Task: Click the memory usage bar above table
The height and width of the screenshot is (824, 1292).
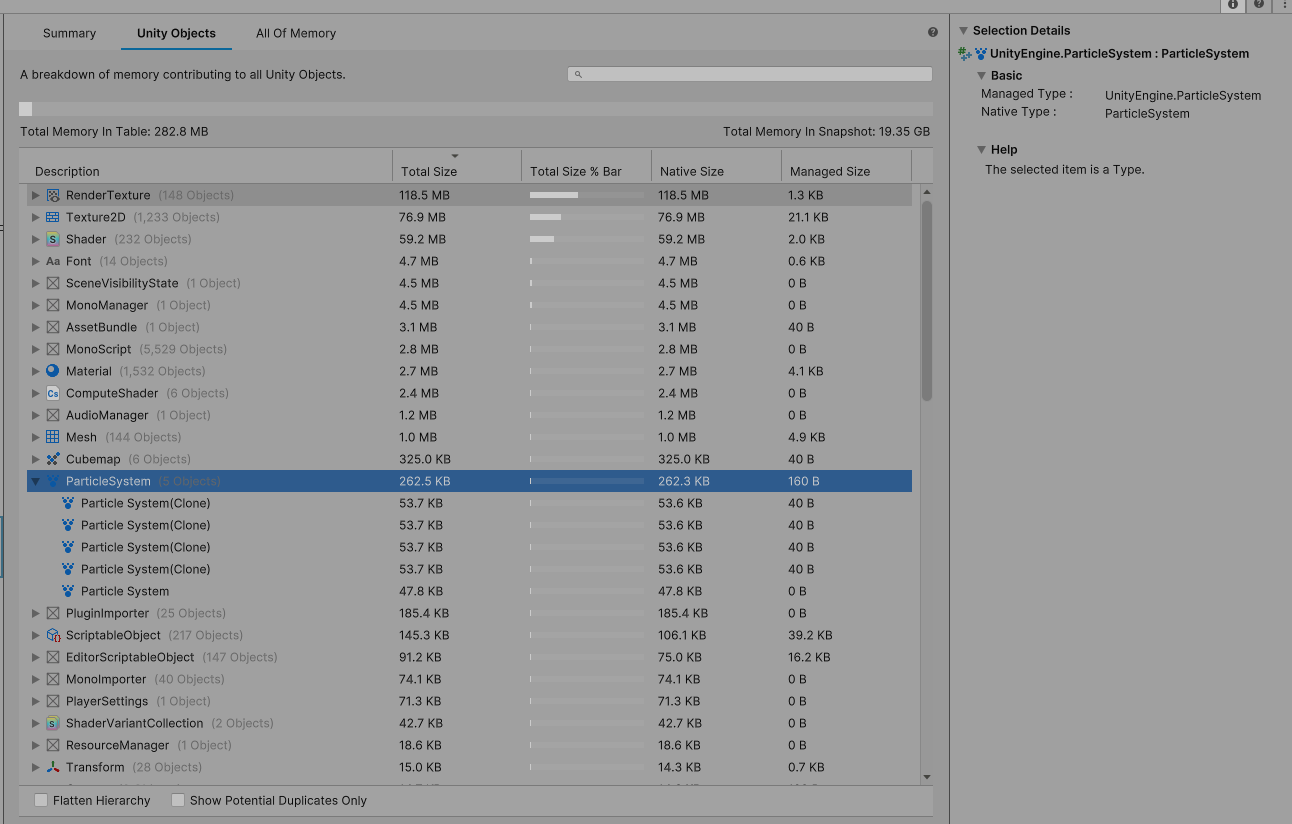Action: coord(476,109)
